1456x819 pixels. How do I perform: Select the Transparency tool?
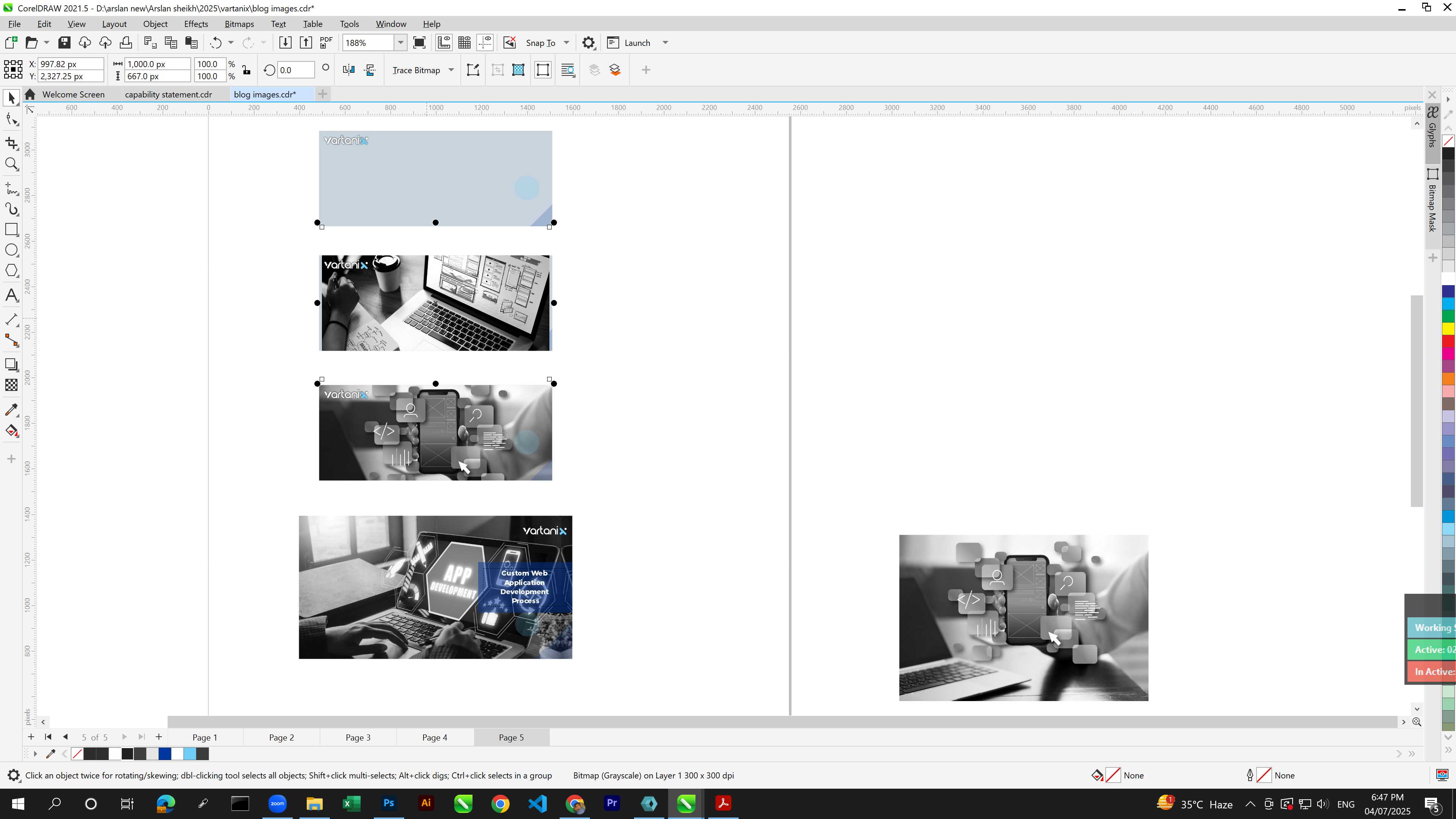pyautogui.click(x=11, y=385)
